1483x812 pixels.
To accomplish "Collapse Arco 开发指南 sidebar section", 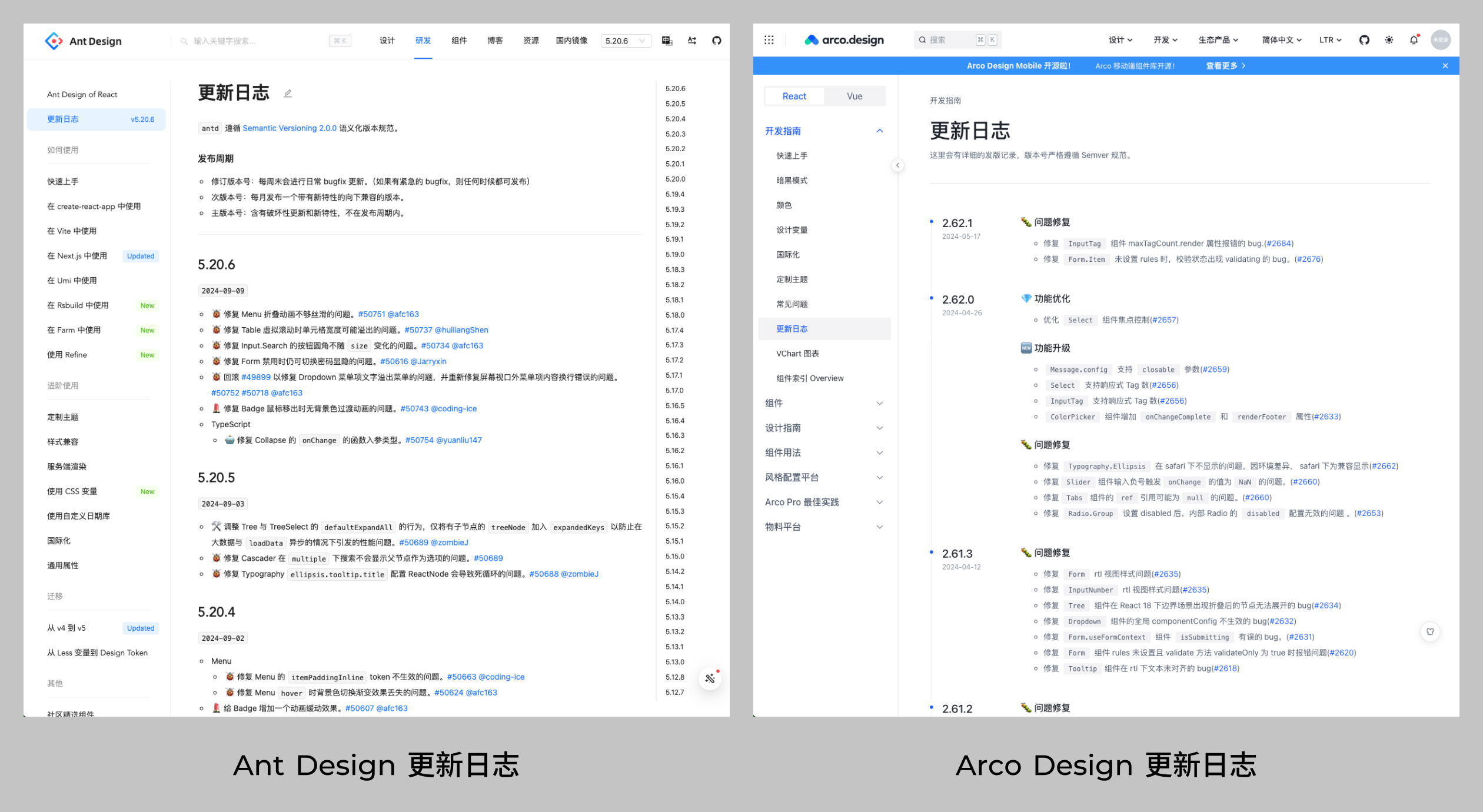I will pyautogui.click(x=824, y=131).
